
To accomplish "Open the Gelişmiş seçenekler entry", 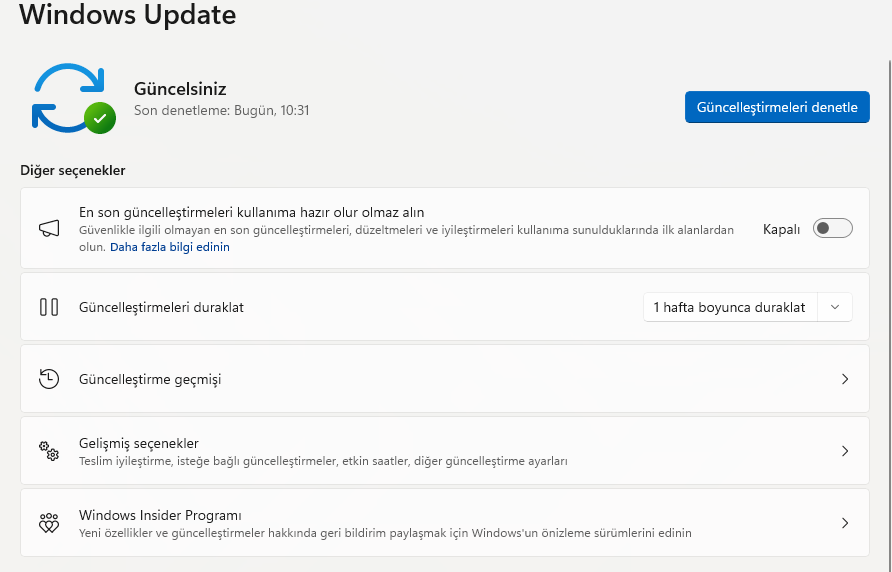I will click(x=139, y=443).
